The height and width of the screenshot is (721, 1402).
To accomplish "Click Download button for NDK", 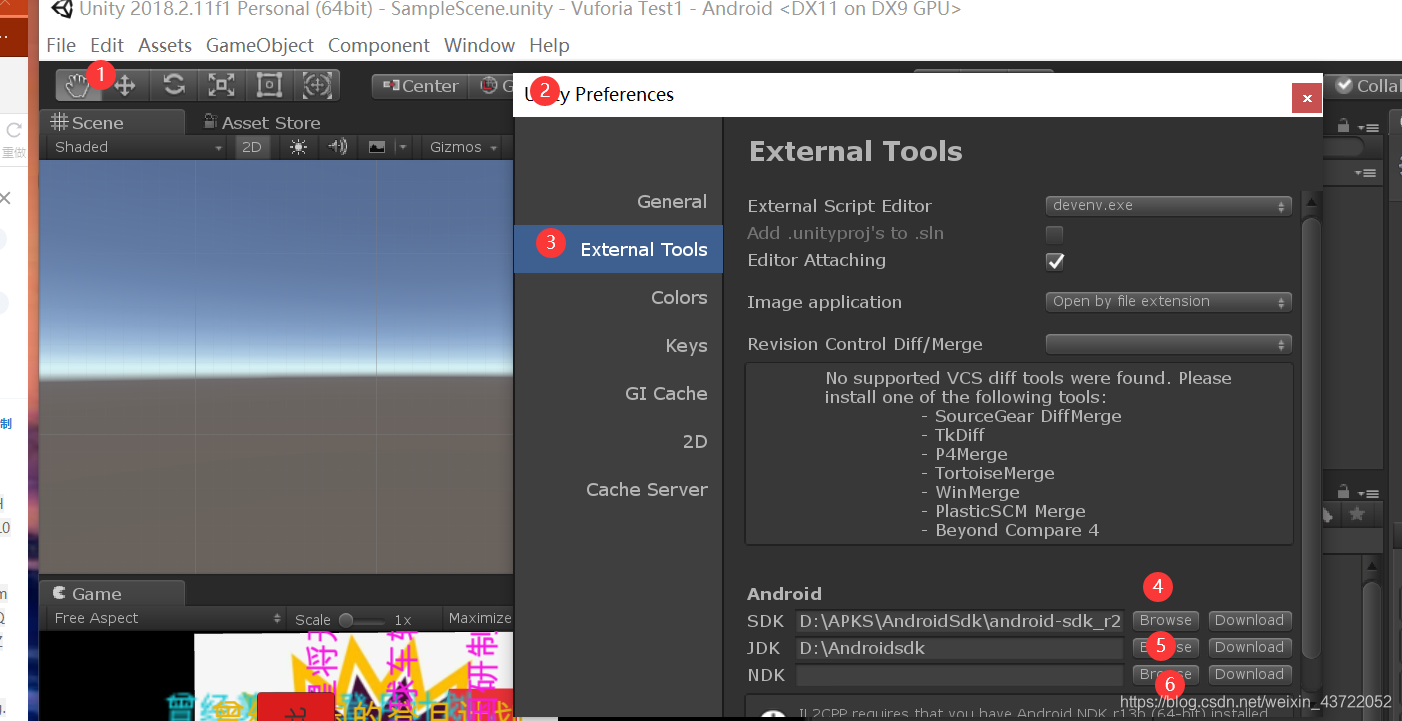I will [x=1250, y=674].
